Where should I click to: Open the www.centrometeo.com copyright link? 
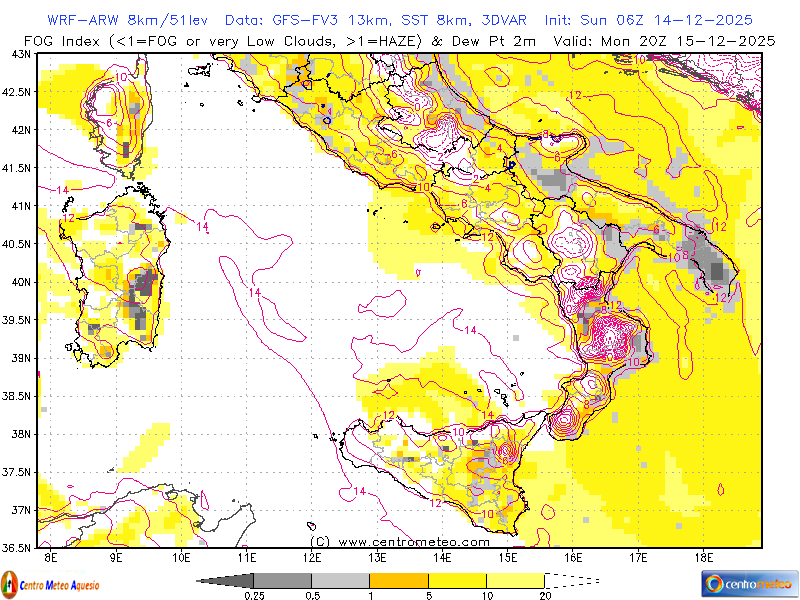[398, 541]
